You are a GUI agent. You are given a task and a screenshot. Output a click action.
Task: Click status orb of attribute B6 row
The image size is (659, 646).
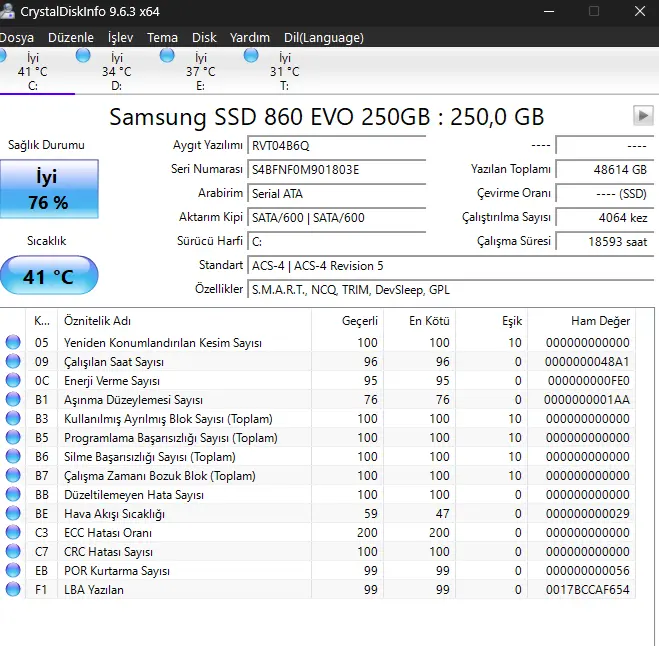13,456
